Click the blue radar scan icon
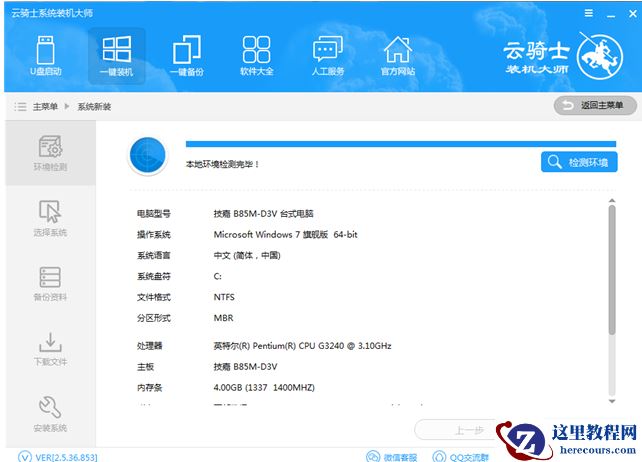 147,156
